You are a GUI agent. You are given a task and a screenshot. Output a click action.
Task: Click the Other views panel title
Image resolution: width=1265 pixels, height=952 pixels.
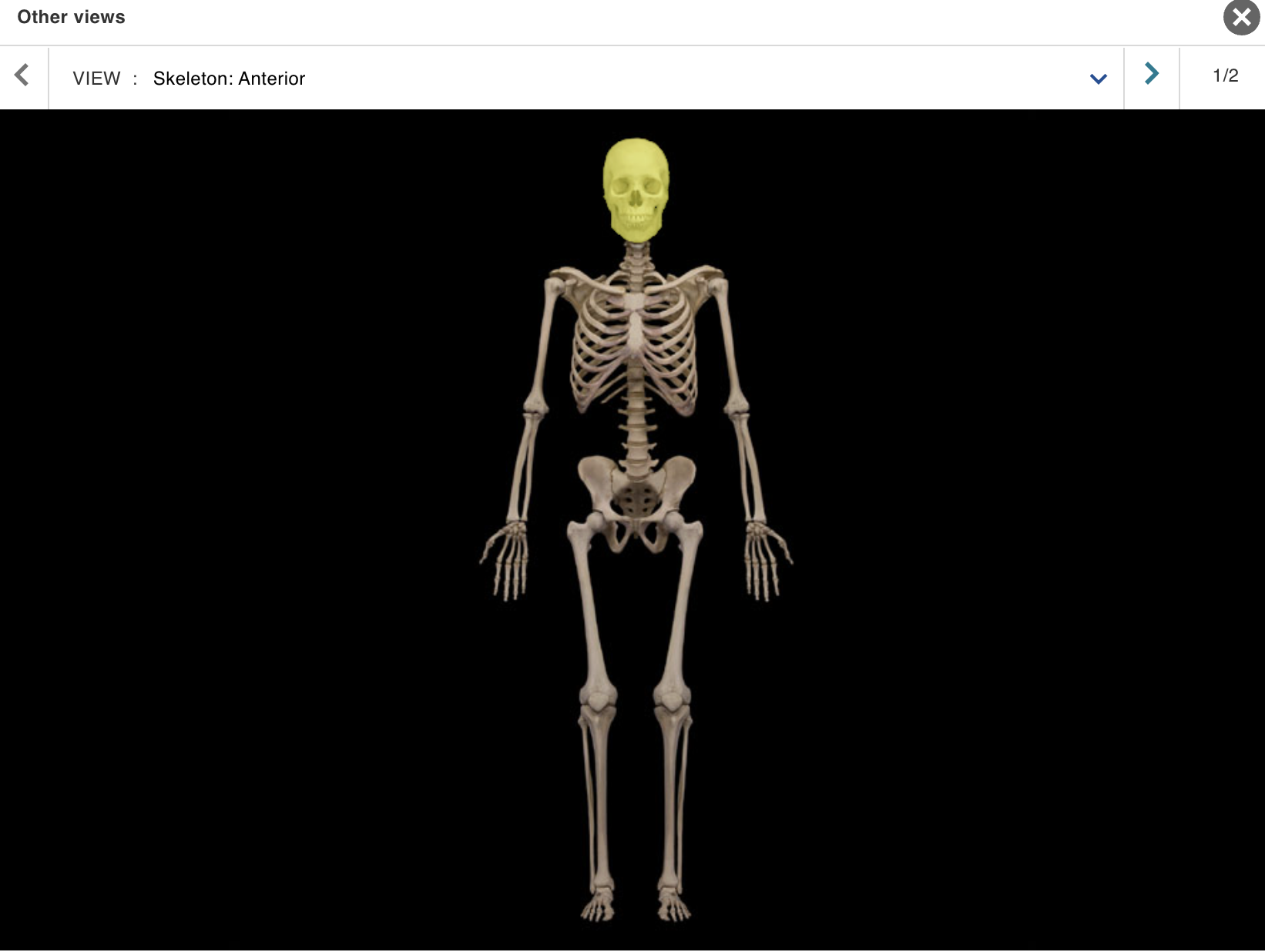coord(71,17)
